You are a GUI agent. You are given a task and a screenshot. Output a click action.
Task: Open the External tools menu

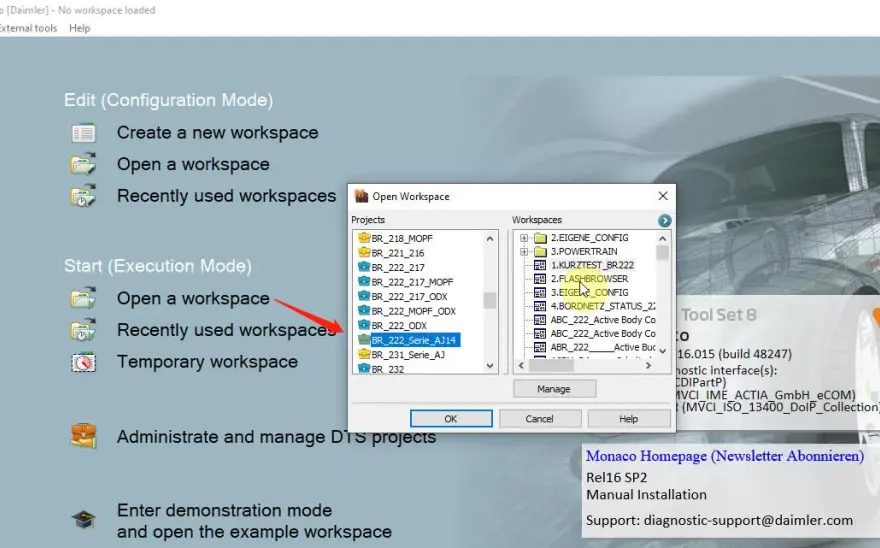pos(28,28)
